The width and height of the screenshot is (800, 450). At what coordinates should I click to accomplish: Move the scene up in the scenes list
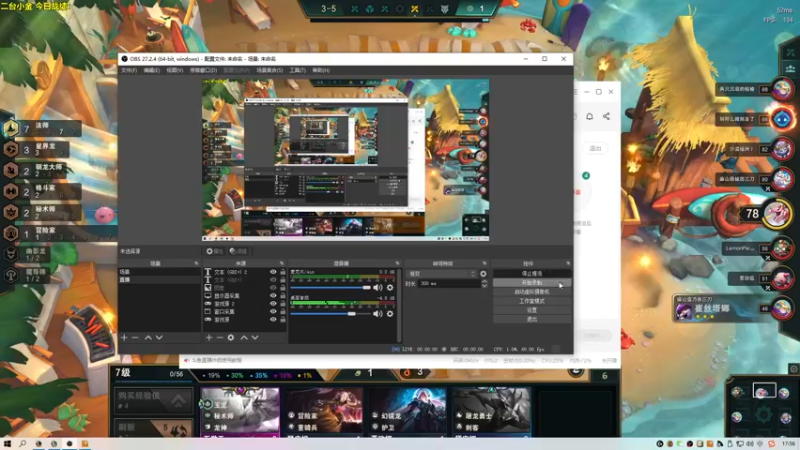point(148,337)
